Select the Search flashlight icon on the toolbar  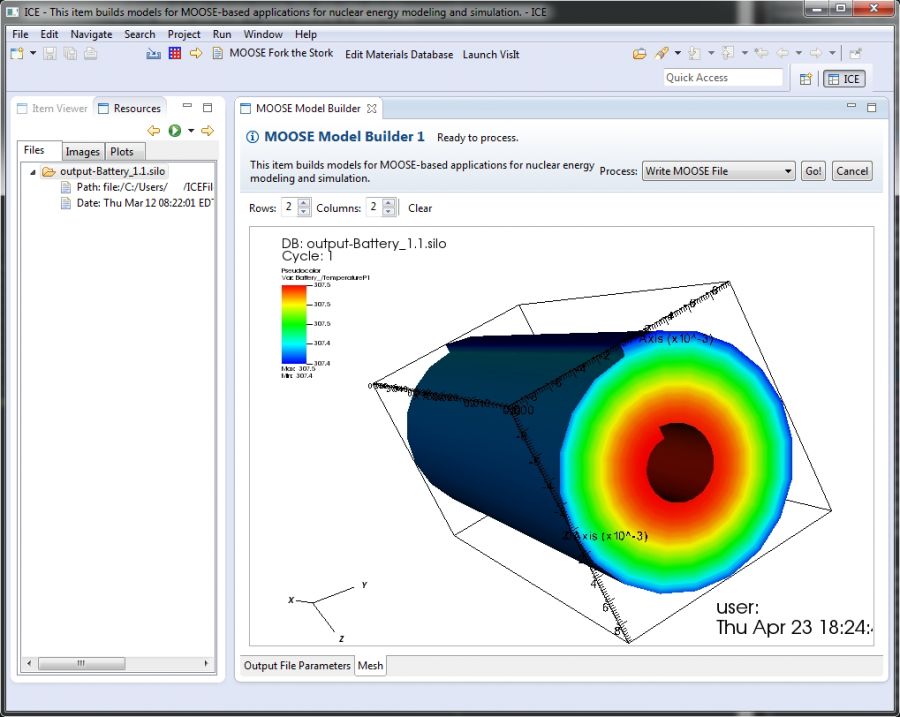tap(663, 53)
